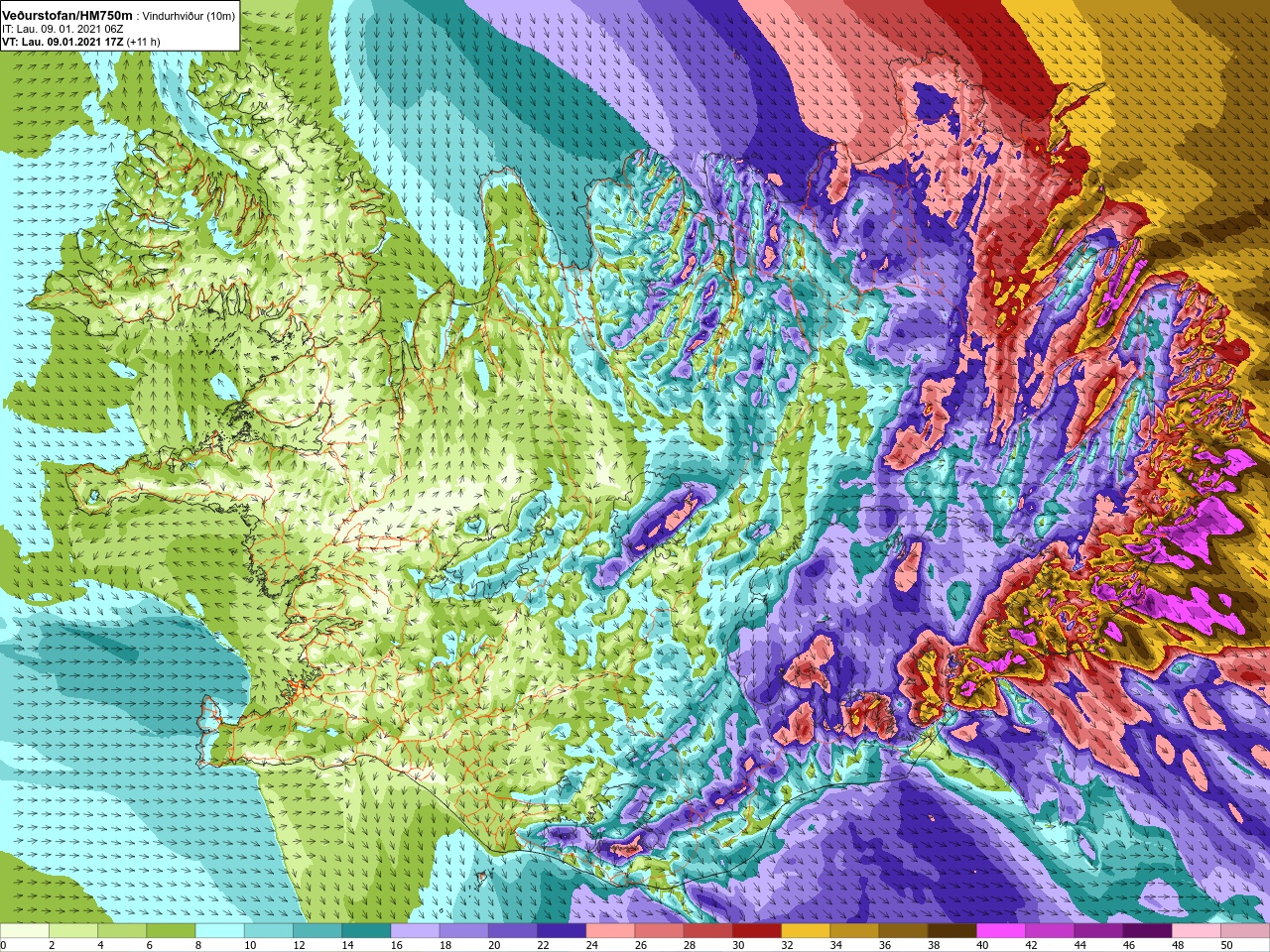Select the dark plum 46–48 legend swatch
Image resolution: width=1270 pixels, height=952 pixels.
[1148, 929]
